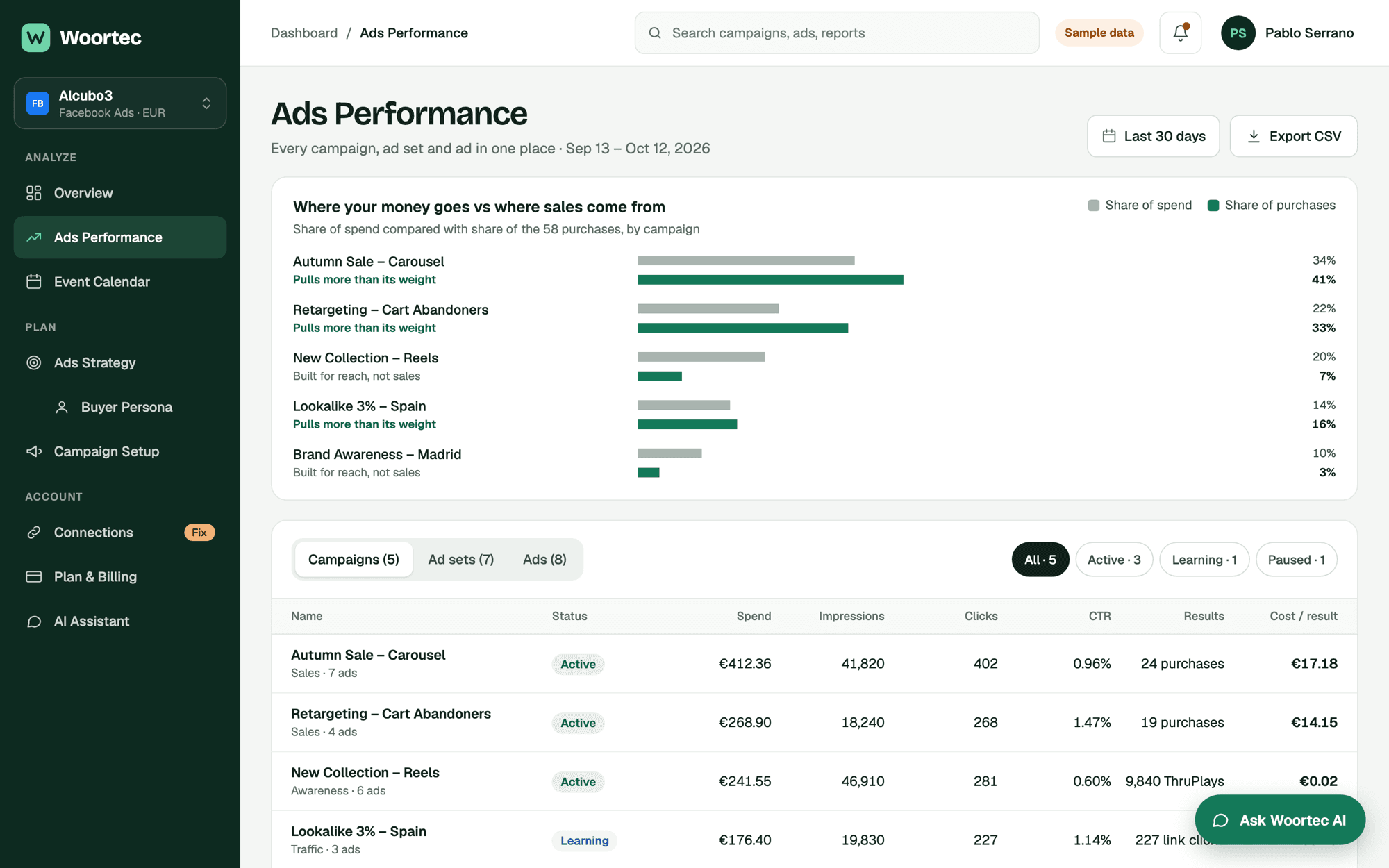Click the Sample data badge
Image resolution: width=1389 pixels, height=868 pixels.
pos(1099,33)
